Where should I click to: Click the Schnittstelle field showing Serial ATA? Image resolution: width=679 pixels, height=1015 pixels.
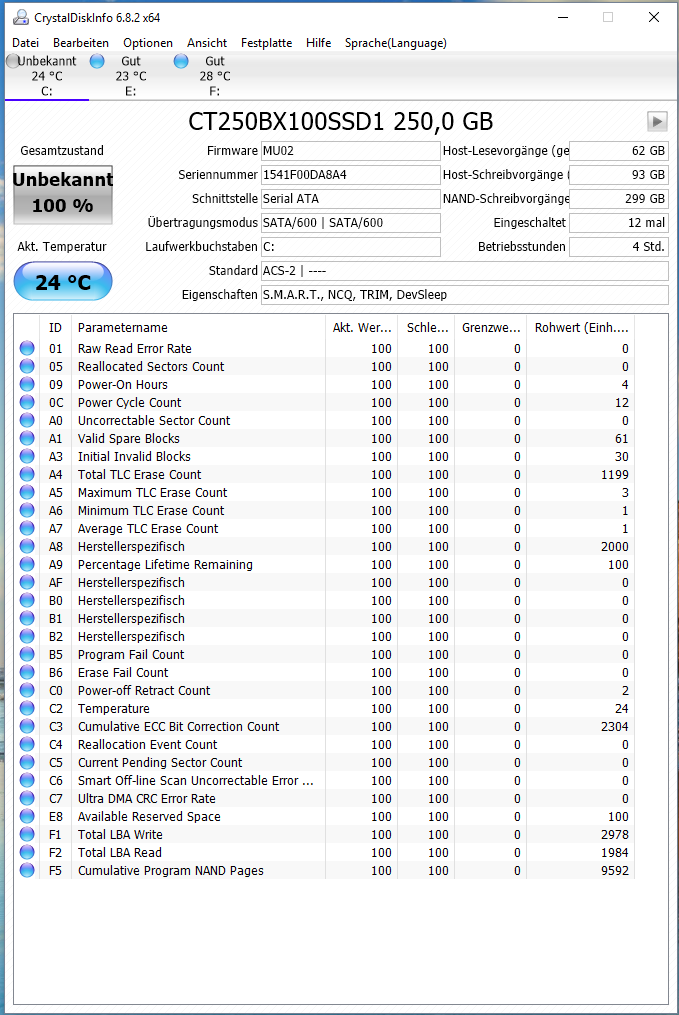(x=350, y=199)
